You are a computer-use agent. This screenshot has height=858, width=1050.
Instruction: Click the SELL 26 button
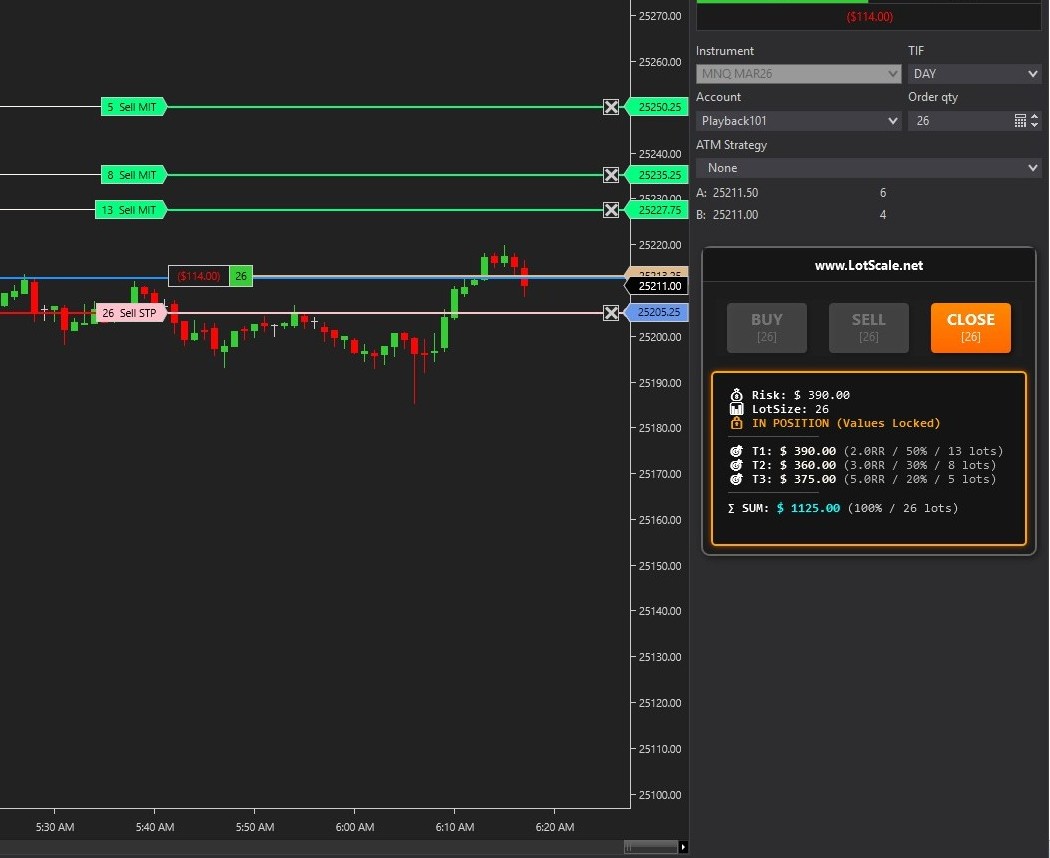[868, 327]
